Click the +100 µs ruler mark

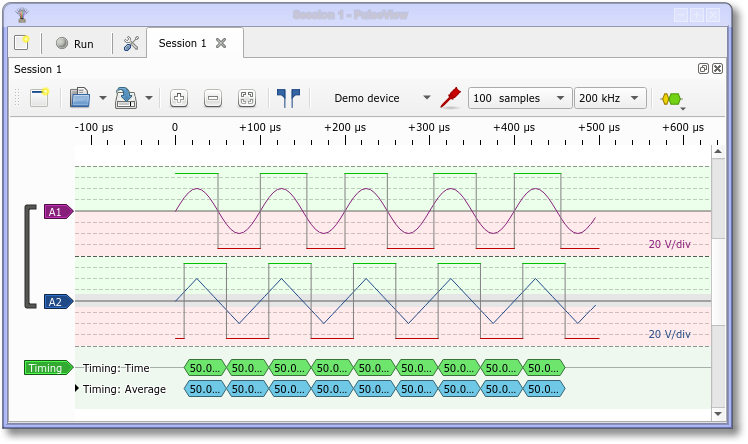click(260, 127)
